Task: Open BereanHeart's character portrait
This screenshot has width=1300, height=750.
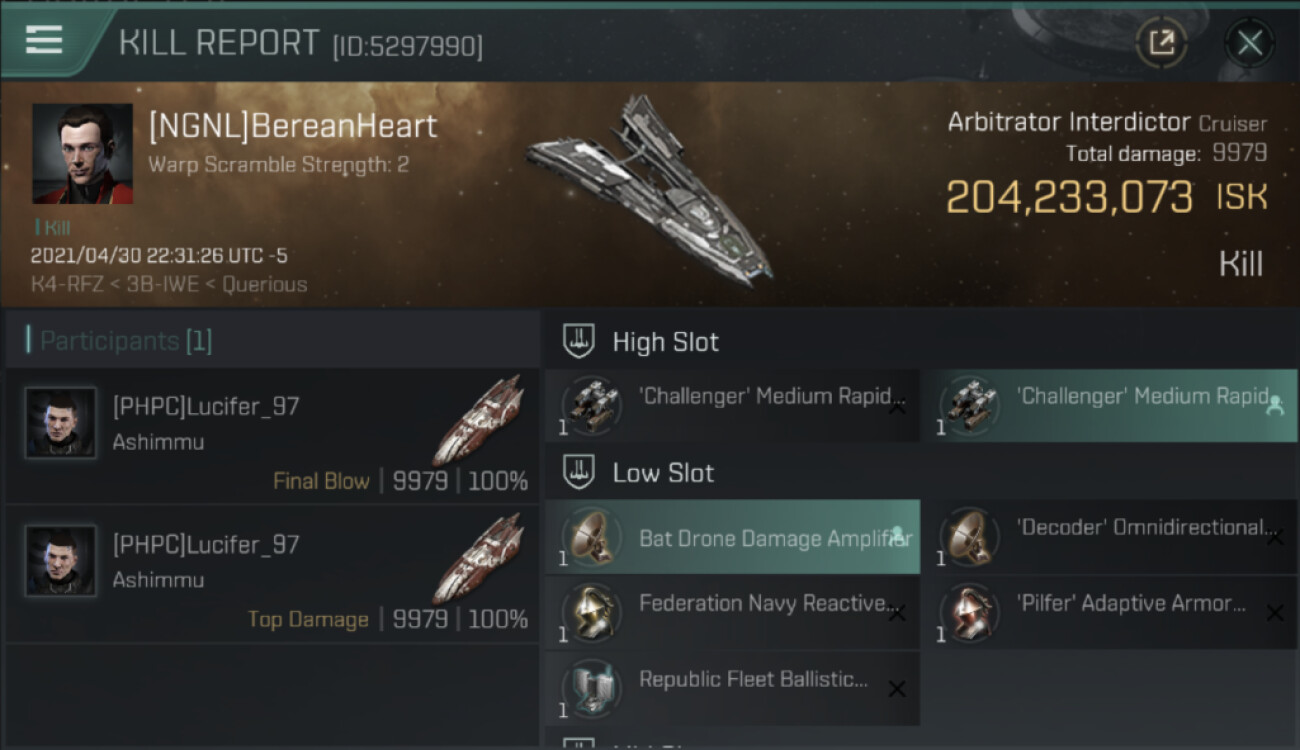Action: [82, 153]
